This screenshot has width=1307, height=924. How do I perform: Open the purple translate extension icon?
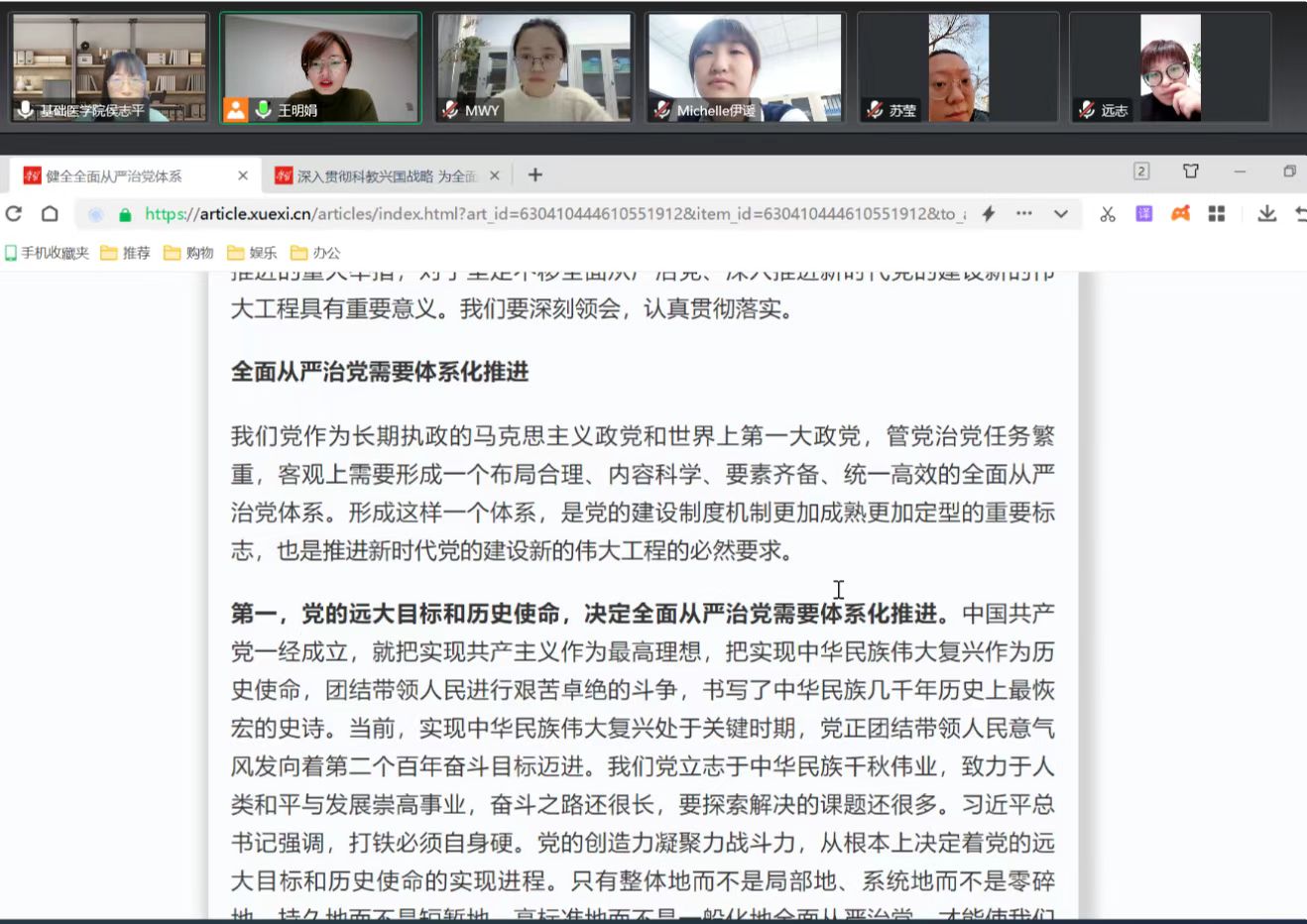click(1144, 214)
